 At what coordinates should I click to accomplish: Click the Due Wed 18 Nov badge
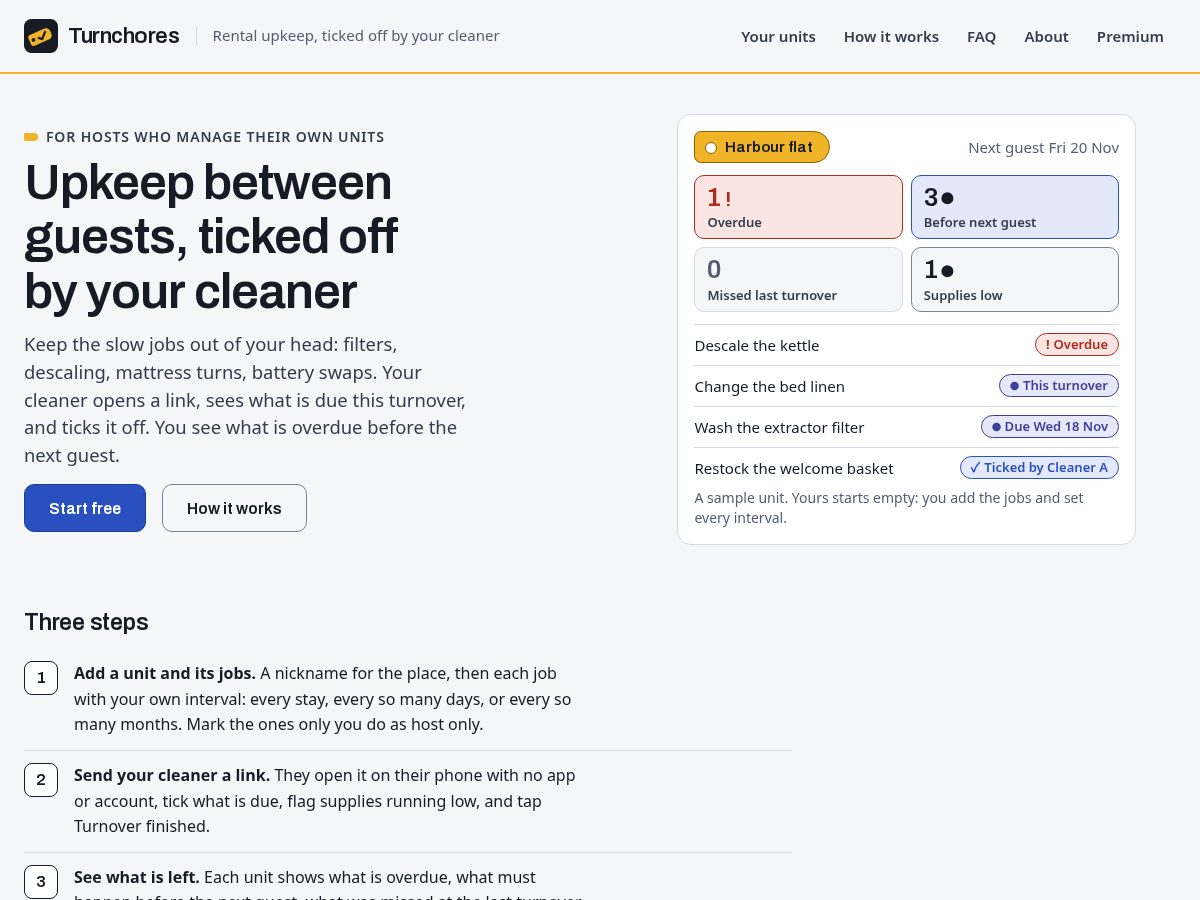(1050, 427)
